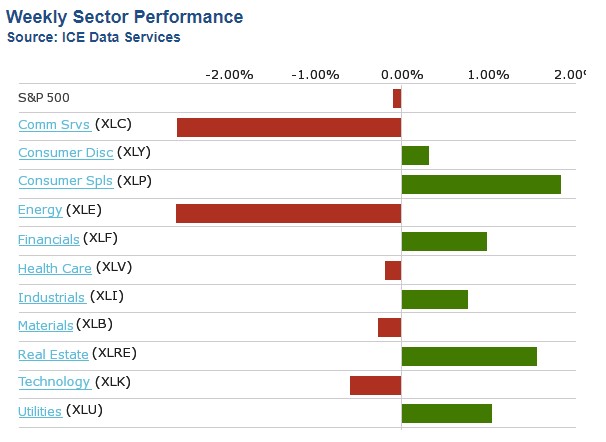The width and height of the screenshot is (606, 442).
Task: Open the Consumer Spls sector link
Action: [x=65, y=181]
